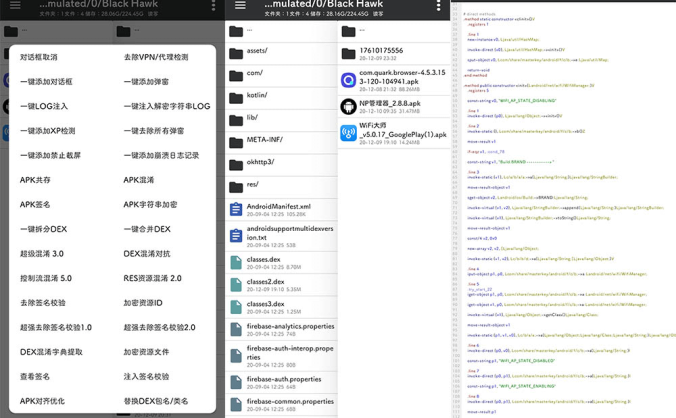
Task: Click the classes2.dex file icon
Action: [x=236, y=285]
